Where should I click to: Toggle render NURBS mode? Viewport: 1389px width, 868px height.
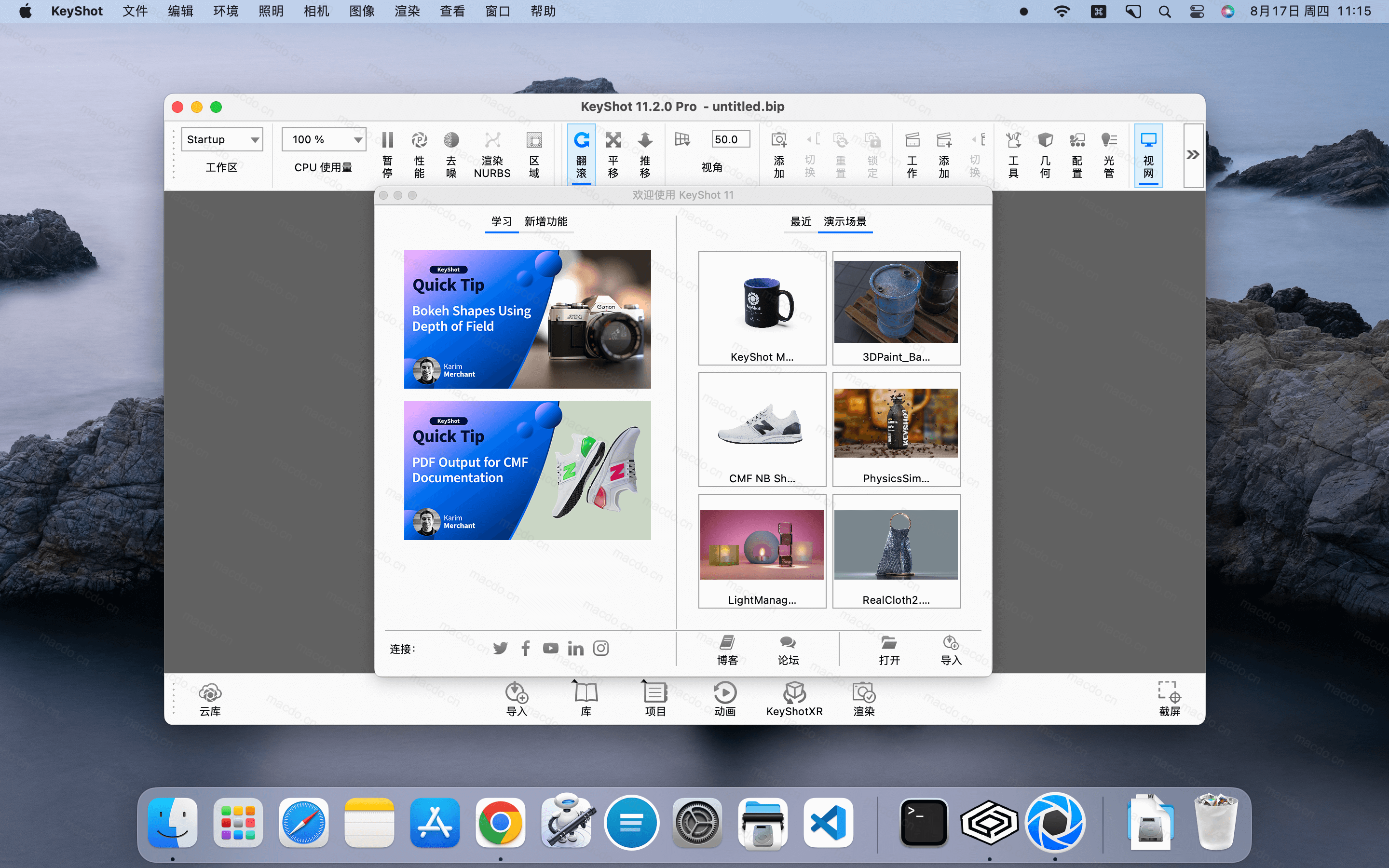[x=491, y=154]
